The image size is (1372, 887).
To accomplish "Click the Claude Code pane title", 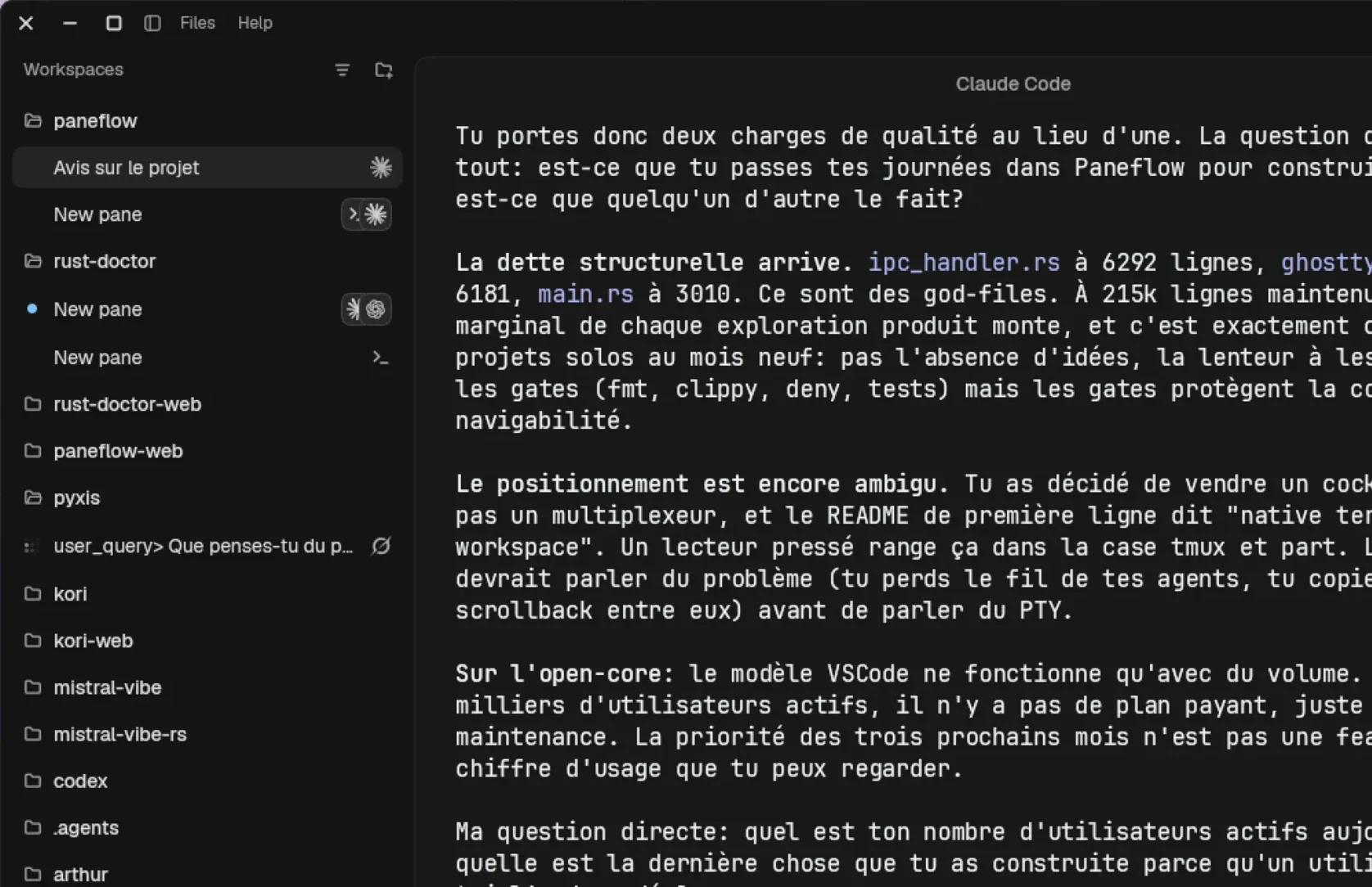I will (1013, 83).
